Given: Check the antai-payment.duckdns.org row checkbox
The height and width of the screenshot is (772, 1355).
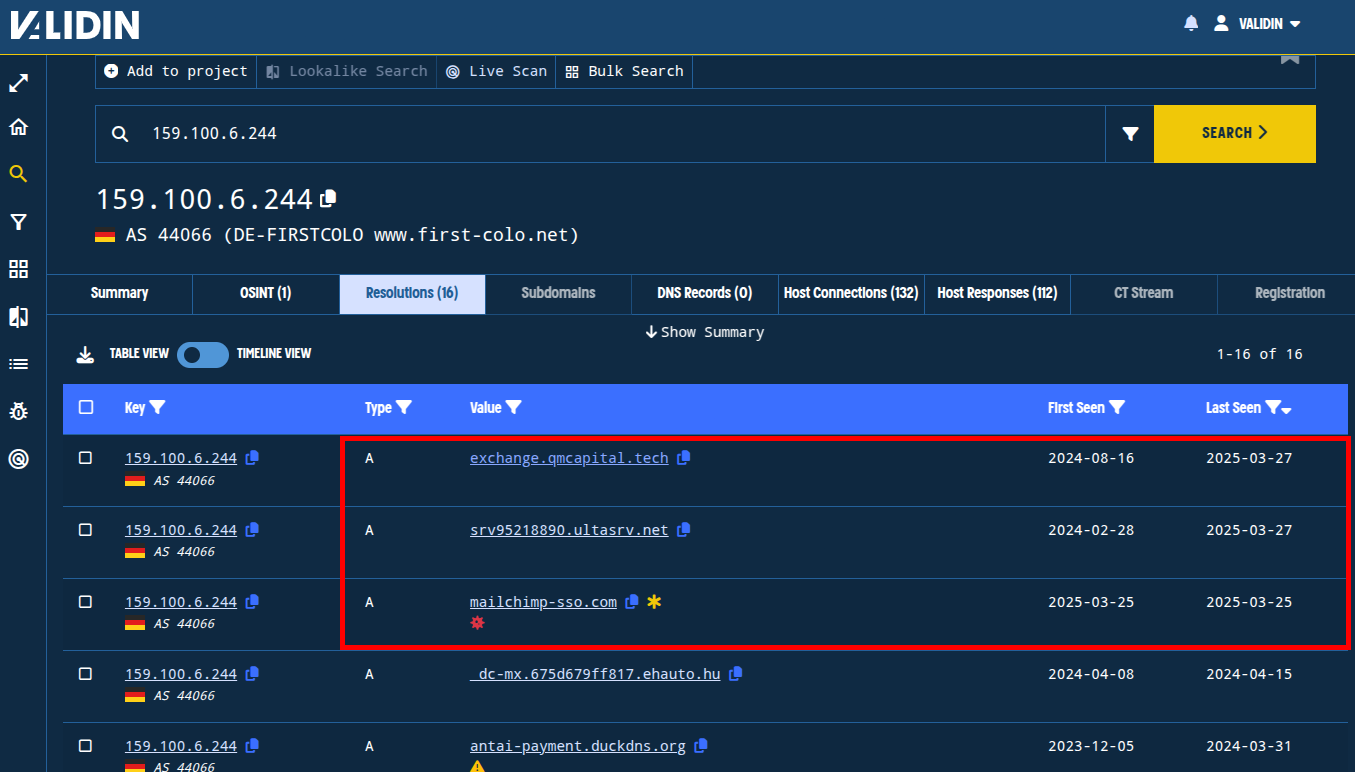Looking at the screenshot, I should point(86,746).
